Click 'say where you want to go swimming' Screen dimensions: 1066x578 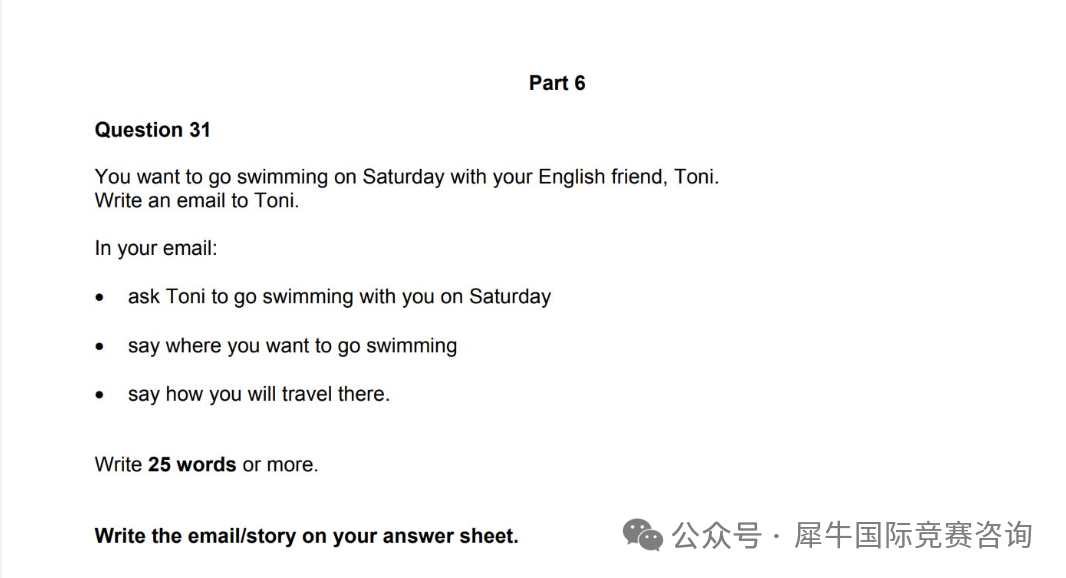coord(292,346)
